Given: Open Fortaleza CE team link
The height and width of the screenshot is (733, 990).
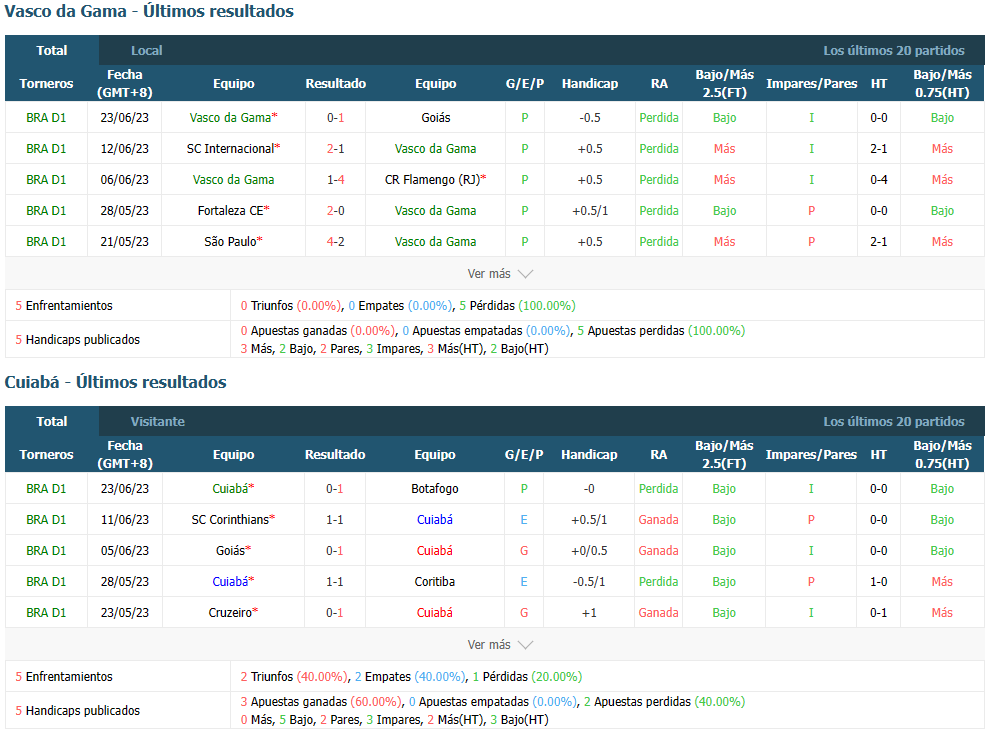Looking at the screenshot, I should coord(230,210).
